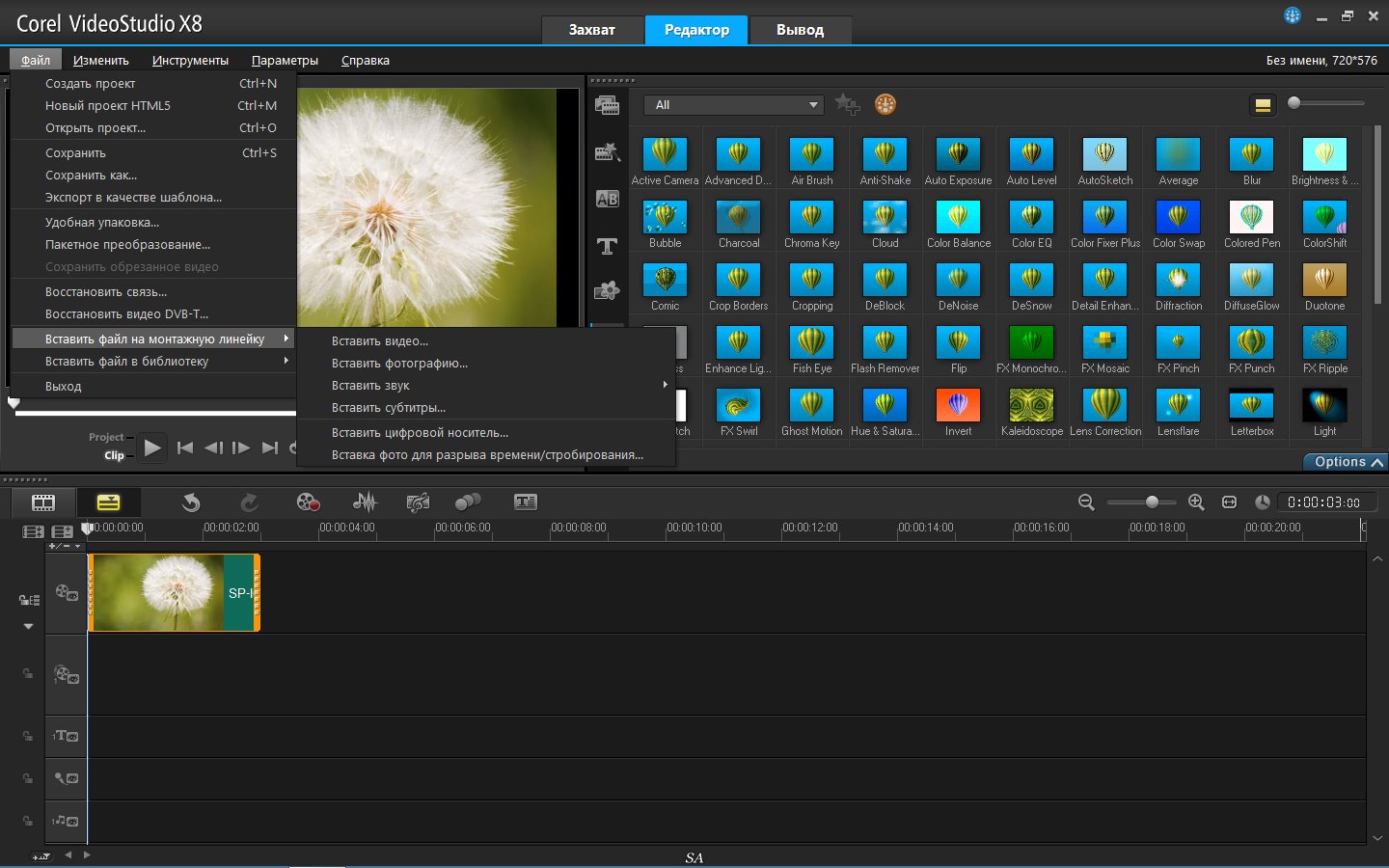Image resolution: width=1389 pixels, height=868 pixels.
Task: Open the Title category in library sidebar
Action: (607, 246)
